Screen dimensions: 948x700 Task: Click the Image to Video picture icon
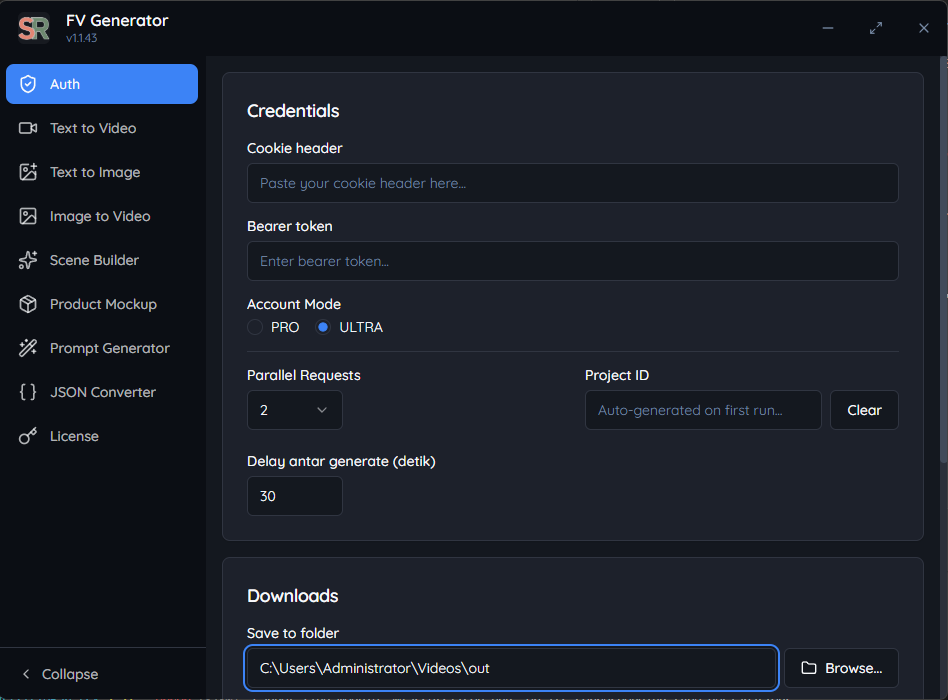(x=28, y=216)
